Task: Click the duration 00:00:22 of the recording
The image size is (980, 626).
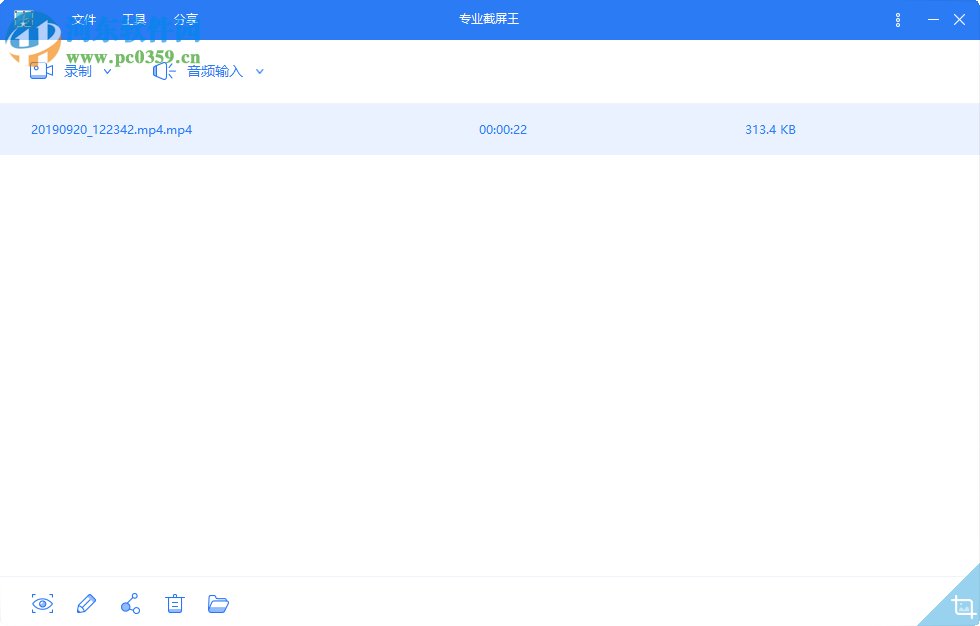Action: (x=502, y=129)
